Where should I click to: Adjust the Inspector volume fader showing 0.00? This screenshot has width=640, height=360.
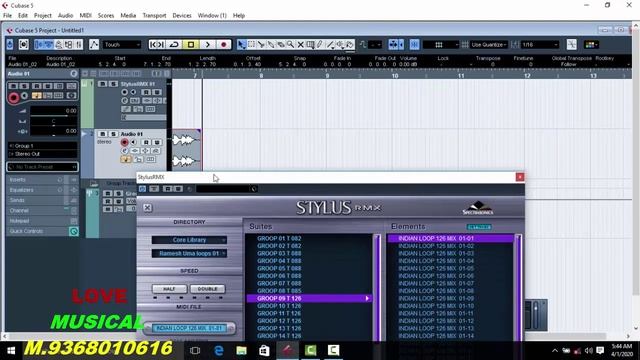click(53, 111)
